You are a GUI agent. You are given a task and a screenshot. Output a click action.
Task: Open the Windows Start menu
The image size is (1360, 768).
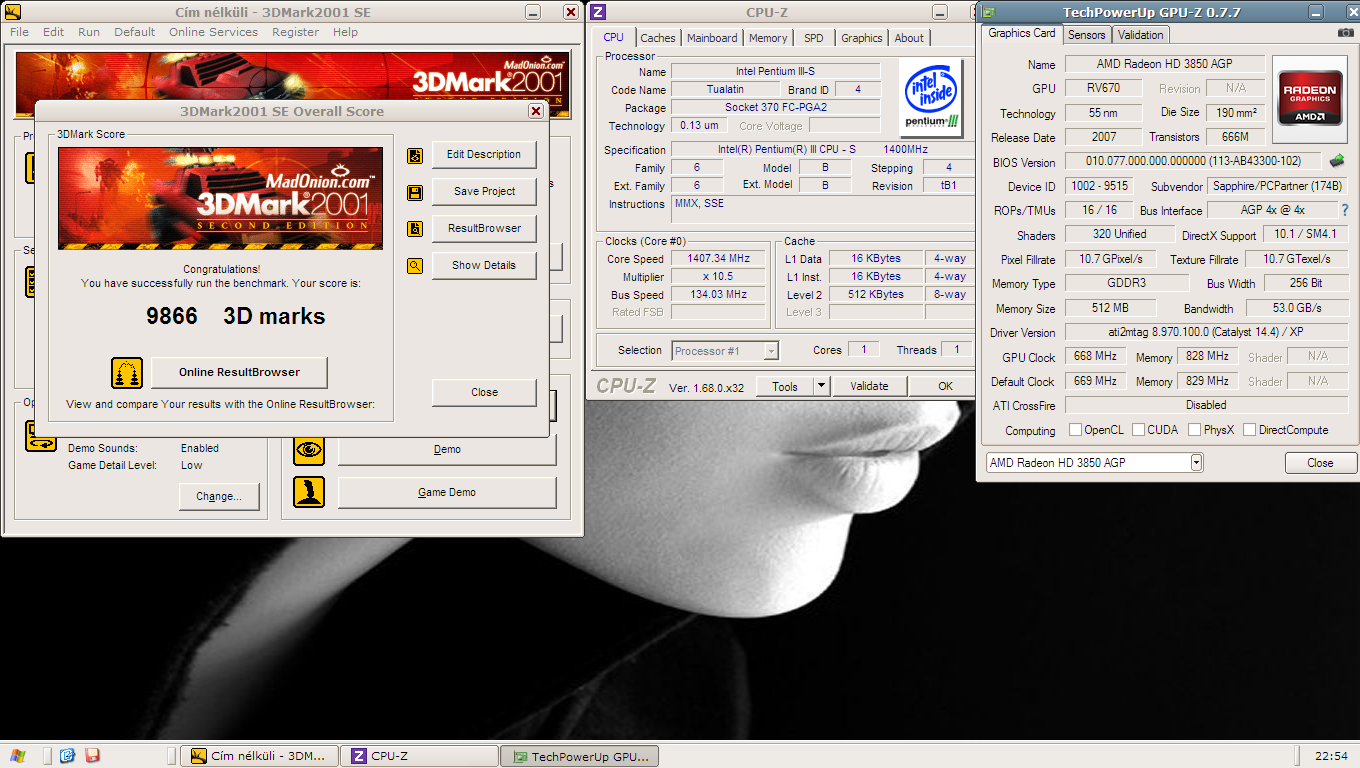pos(17,756)
